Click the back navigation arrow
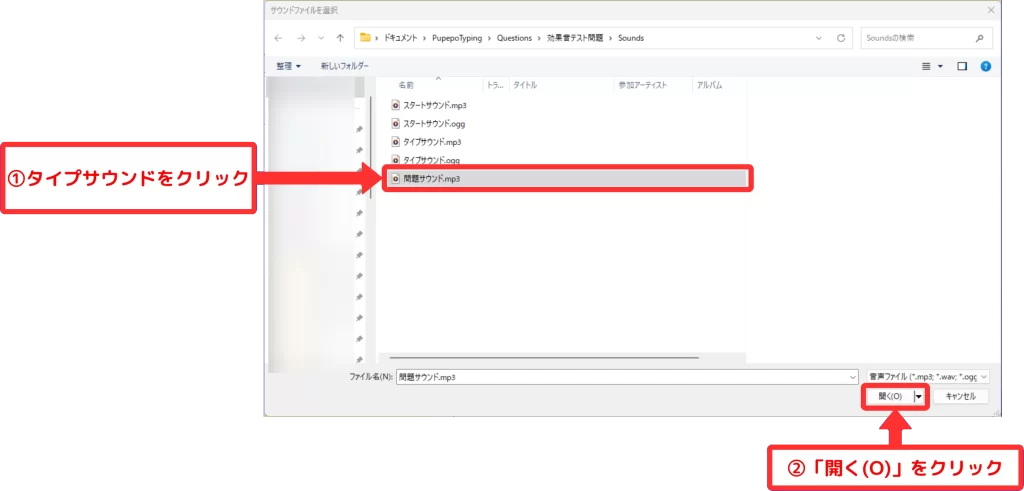The width and height of the screenshot is (1024, 491). 280,38
